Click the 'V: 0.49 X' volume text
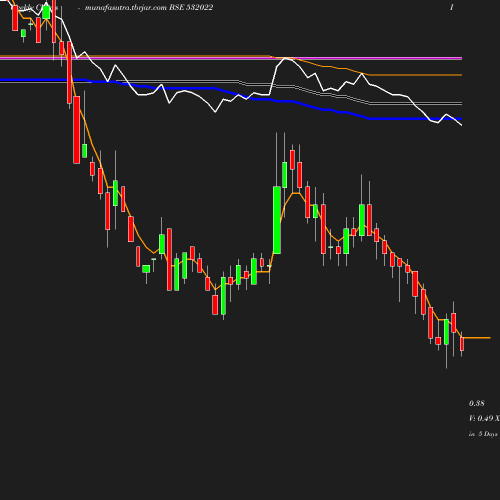 484,418
